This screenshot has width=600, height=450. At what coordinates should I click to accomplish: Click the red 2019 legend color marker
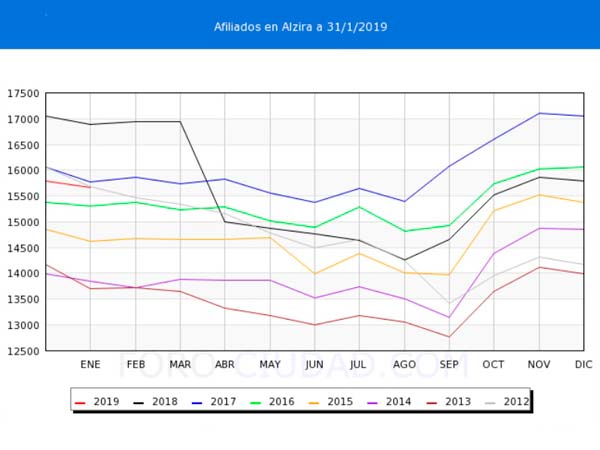click(80, 403)
